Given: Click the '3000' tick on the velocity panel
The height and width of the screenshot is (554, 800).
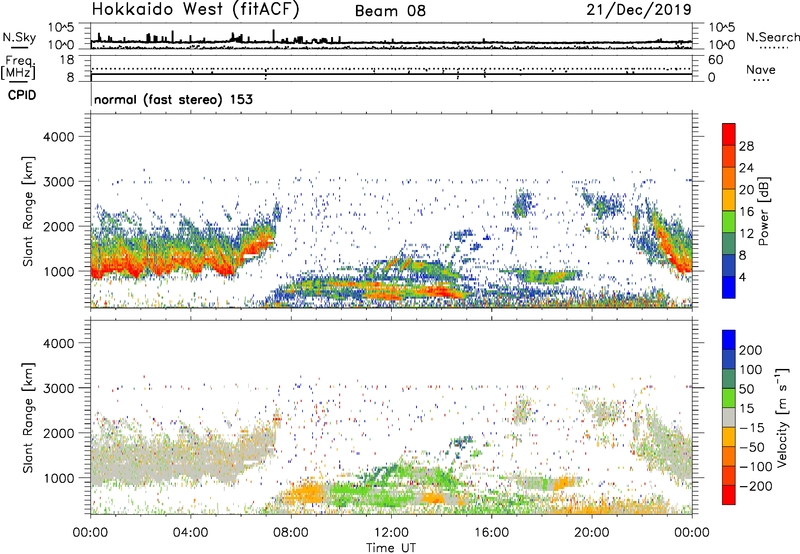Looking at the screenshot, I should [x=58, y=388].
